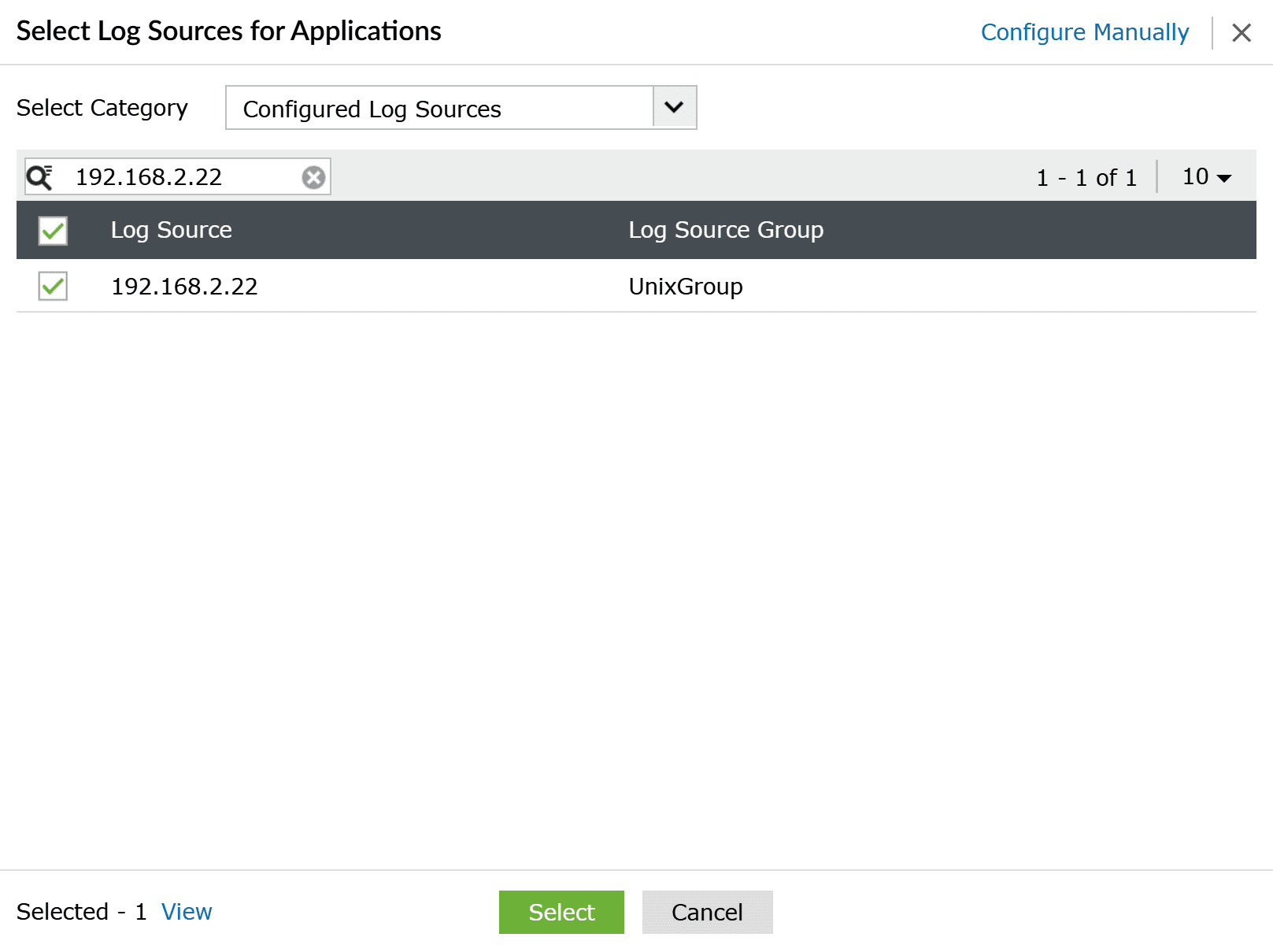The image size is (1273, 952).
Task: Click the View link next to Selected count
Action: click(x=187, y=911)
